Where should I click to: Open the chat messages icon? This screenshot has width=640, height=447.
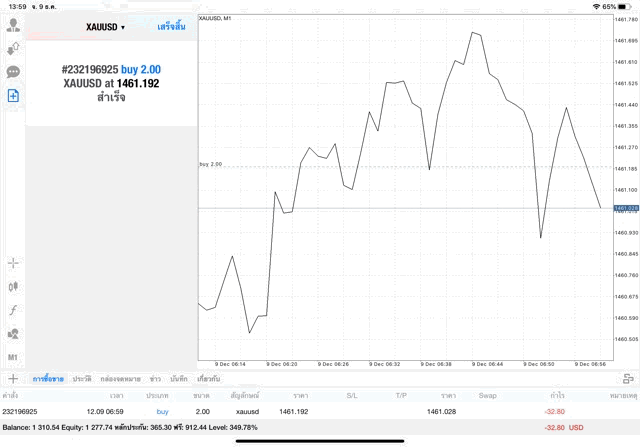(x=13, y=72)
